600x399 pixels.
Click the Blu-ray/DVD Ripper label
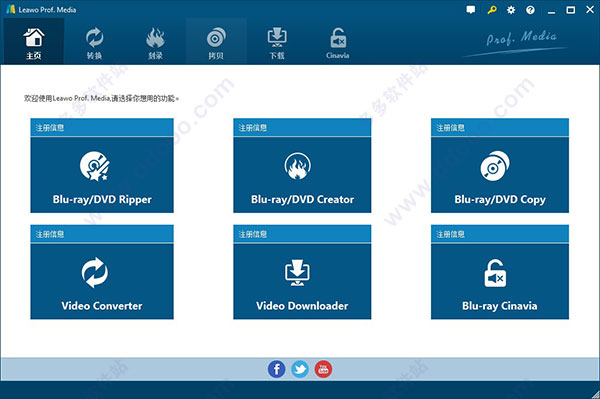click(x=102, y=200)
